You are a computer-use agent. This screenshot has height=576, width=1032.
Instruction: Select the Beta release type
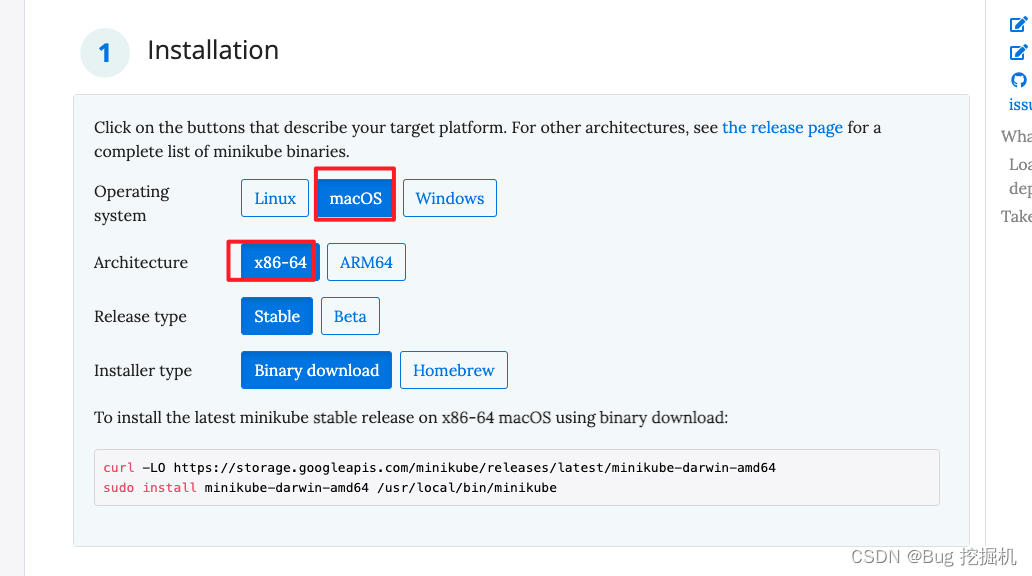coord(350,316)
